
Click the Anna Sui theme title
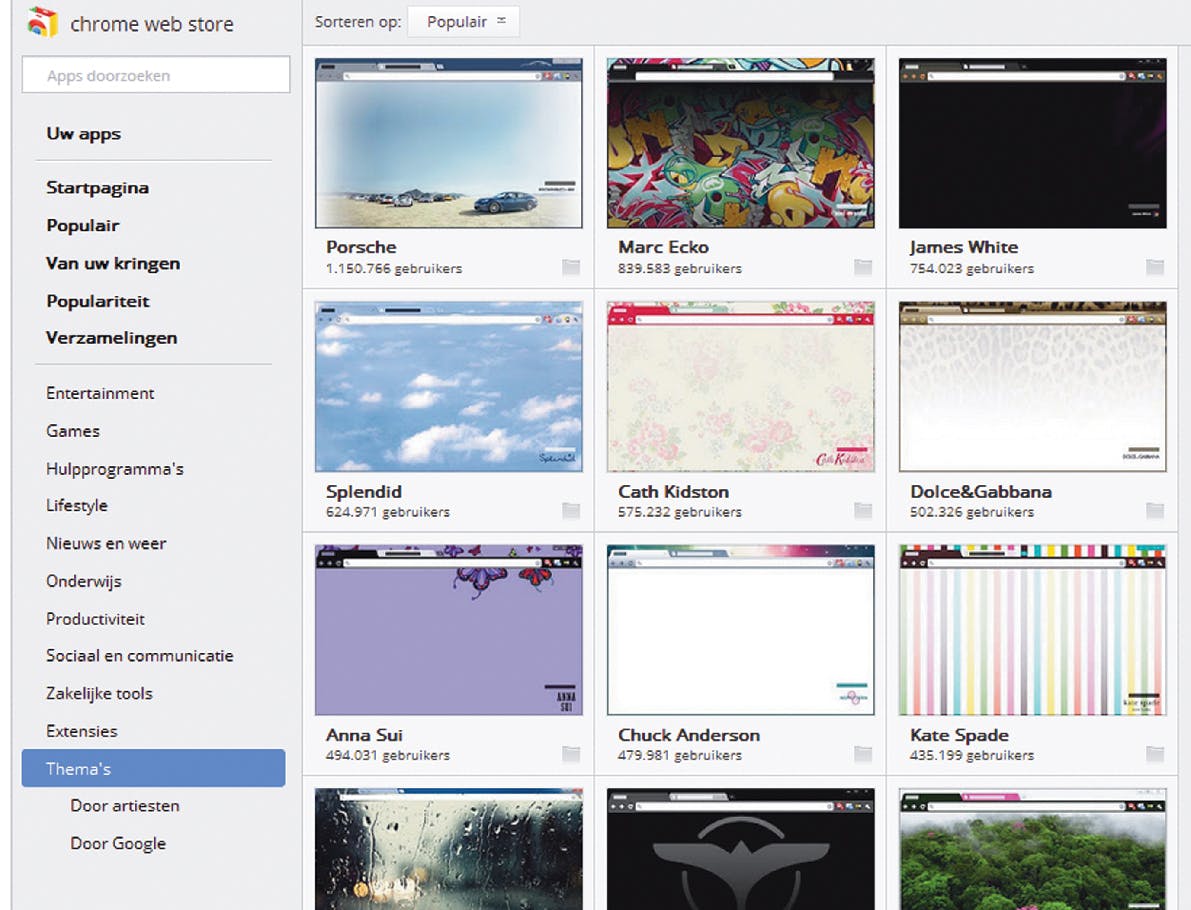(365, 735)
